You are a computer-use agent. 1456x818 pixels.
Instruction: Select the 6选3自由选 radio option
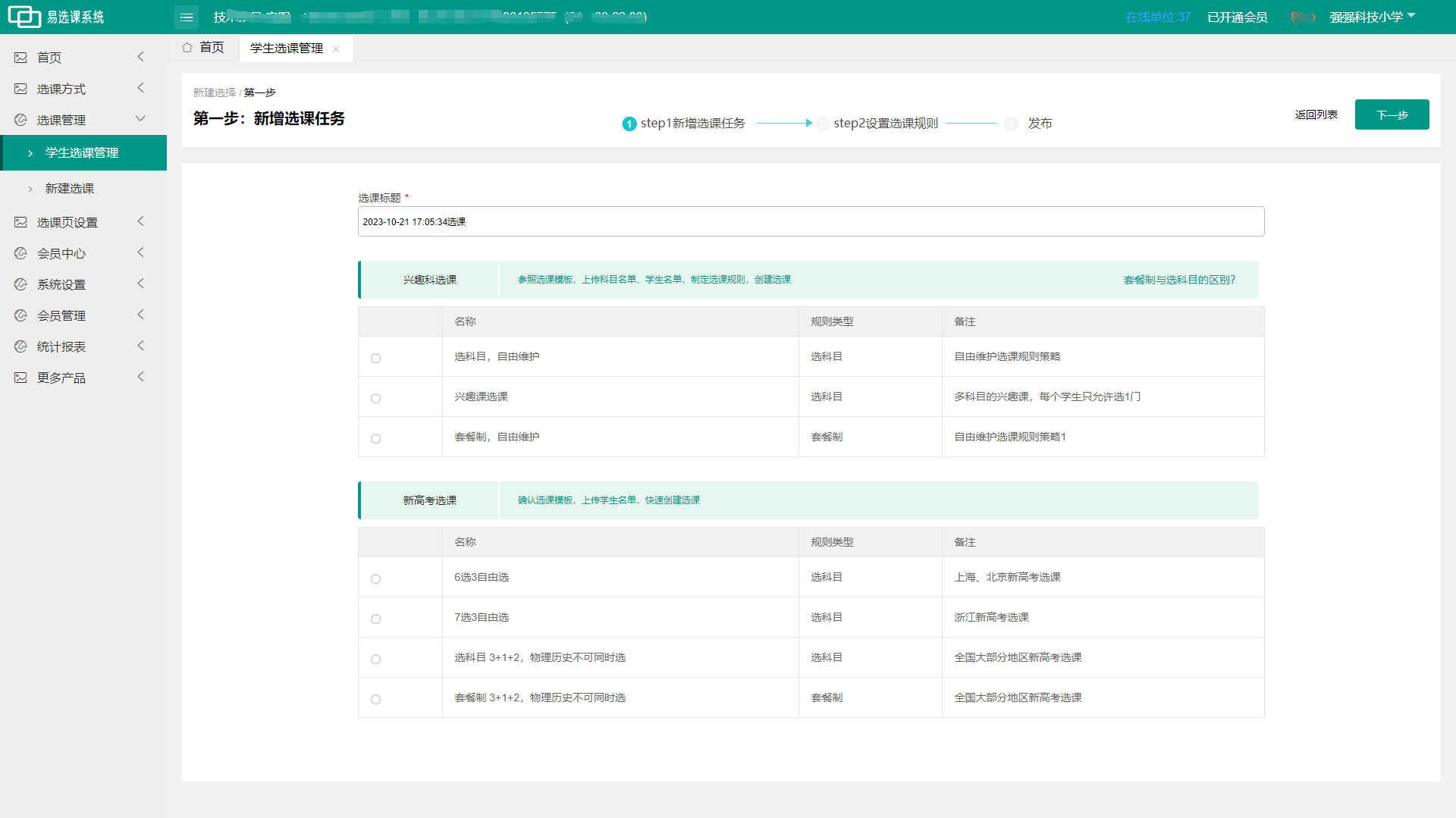[x=375, y=578]
